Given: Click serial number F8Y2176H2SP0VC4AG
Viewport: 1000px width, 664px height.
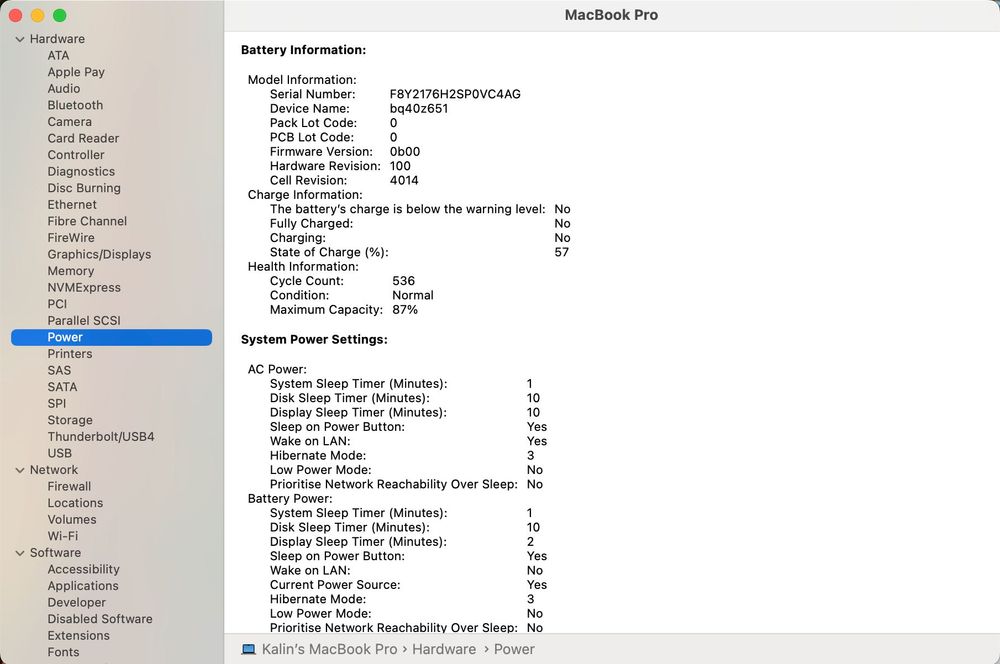Looking at the screenshot, I should click(455, 94).
